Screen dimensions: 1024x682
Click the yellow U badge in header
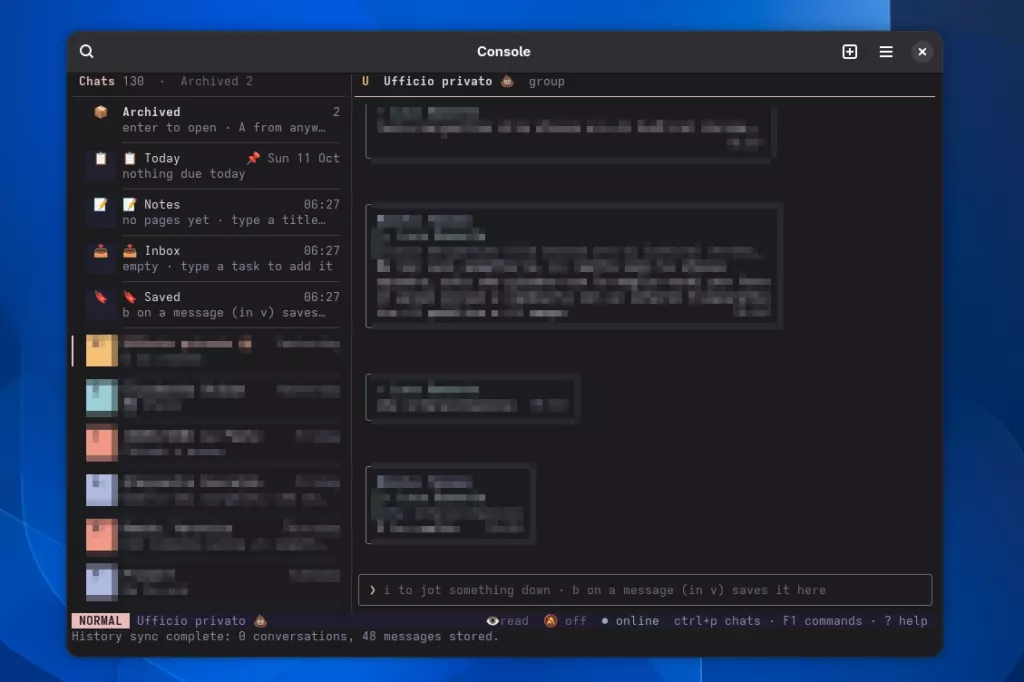(366, 81)
